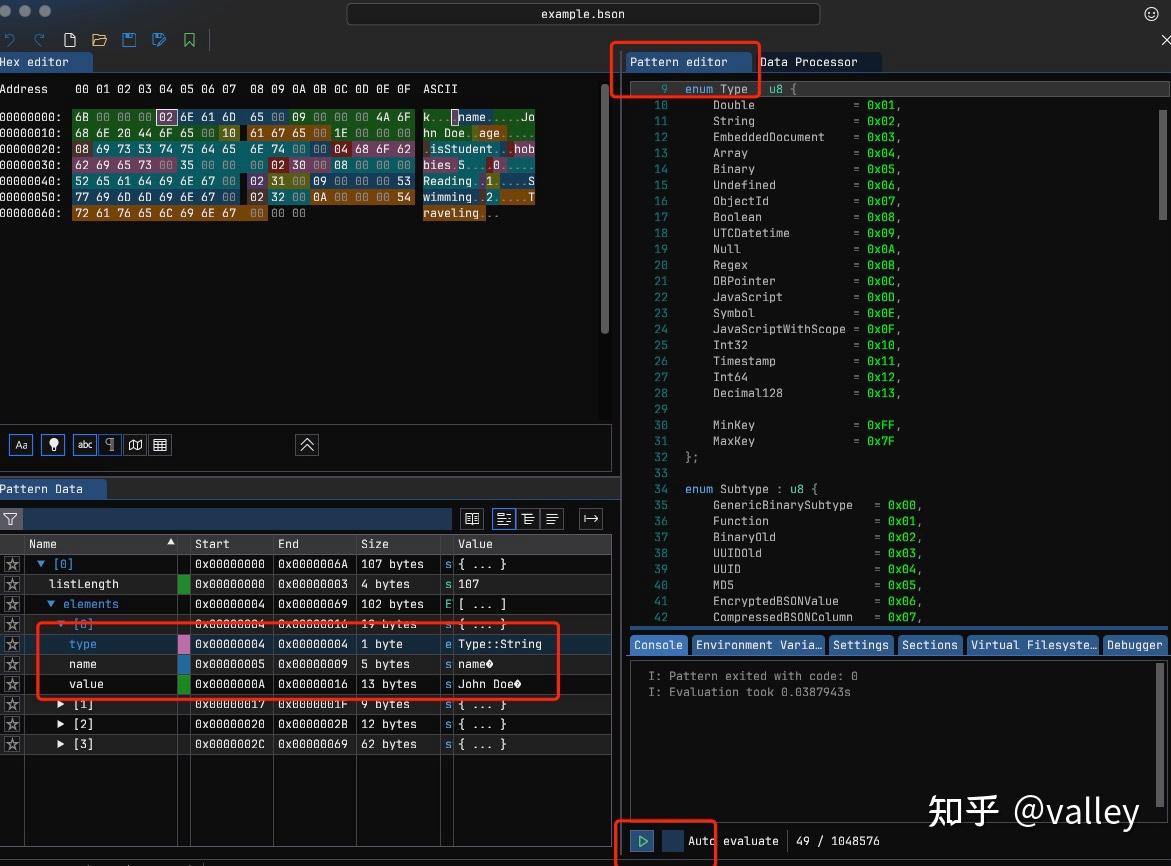Open the Debugger tab
Screen dimensions: 1171x866
(x=1135, y=644)
